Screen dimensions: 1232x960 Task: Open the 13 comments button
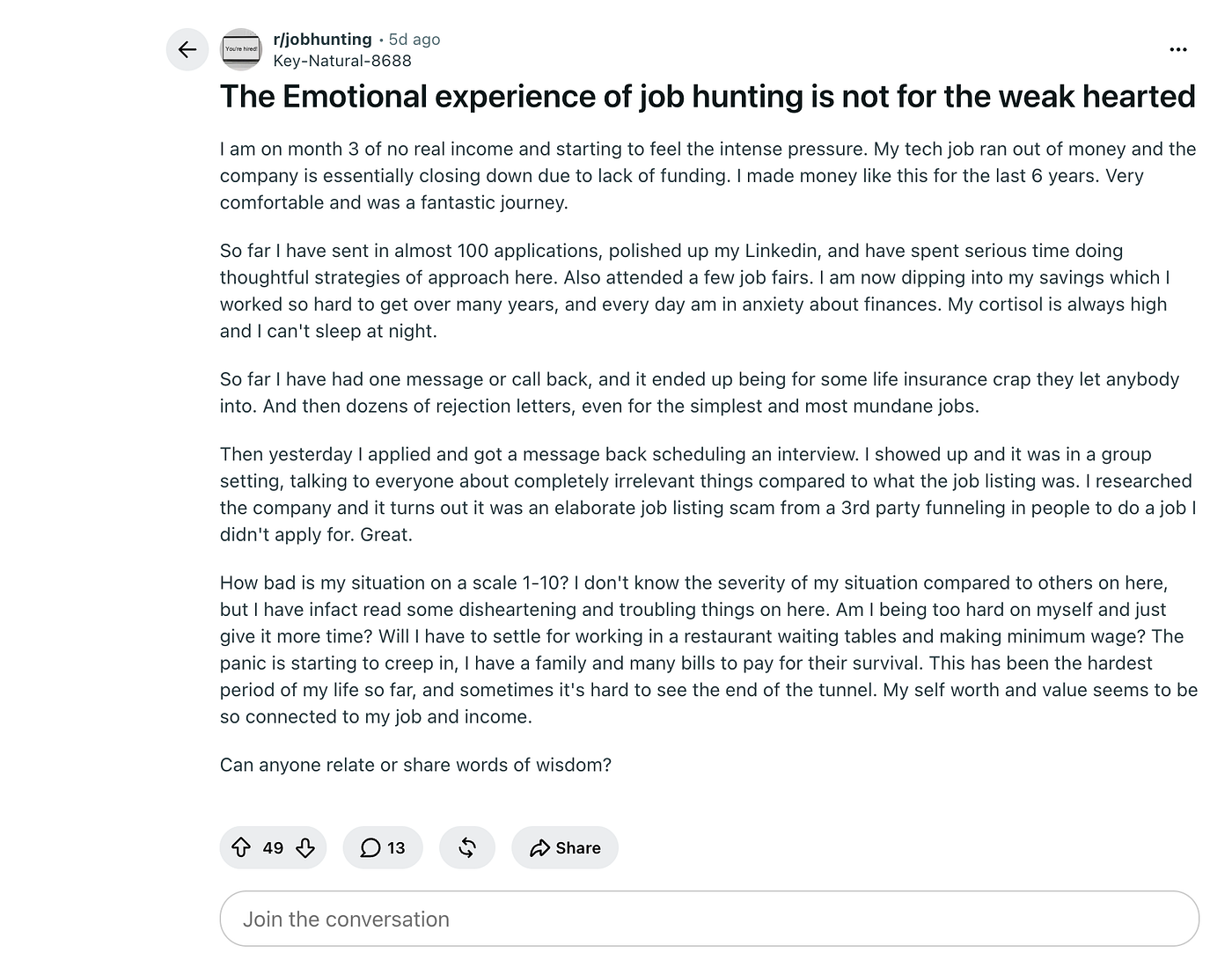383,847
